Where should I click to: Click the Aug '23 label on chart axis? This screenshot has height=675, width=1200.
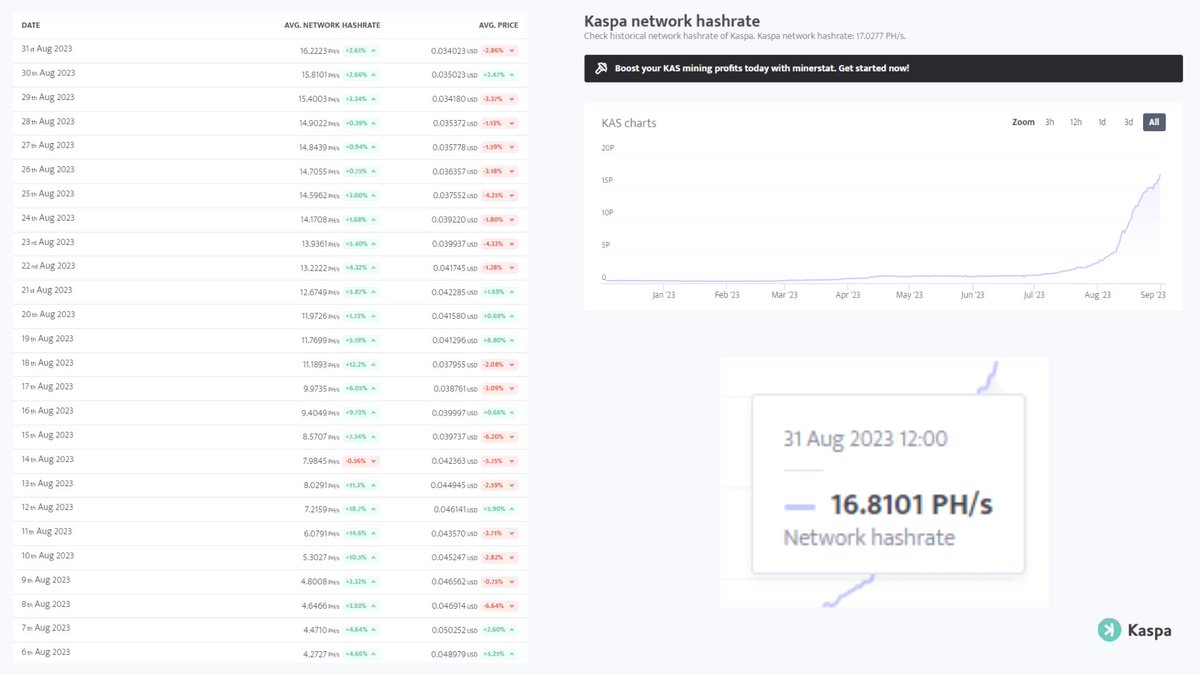tap(1098, 295)
